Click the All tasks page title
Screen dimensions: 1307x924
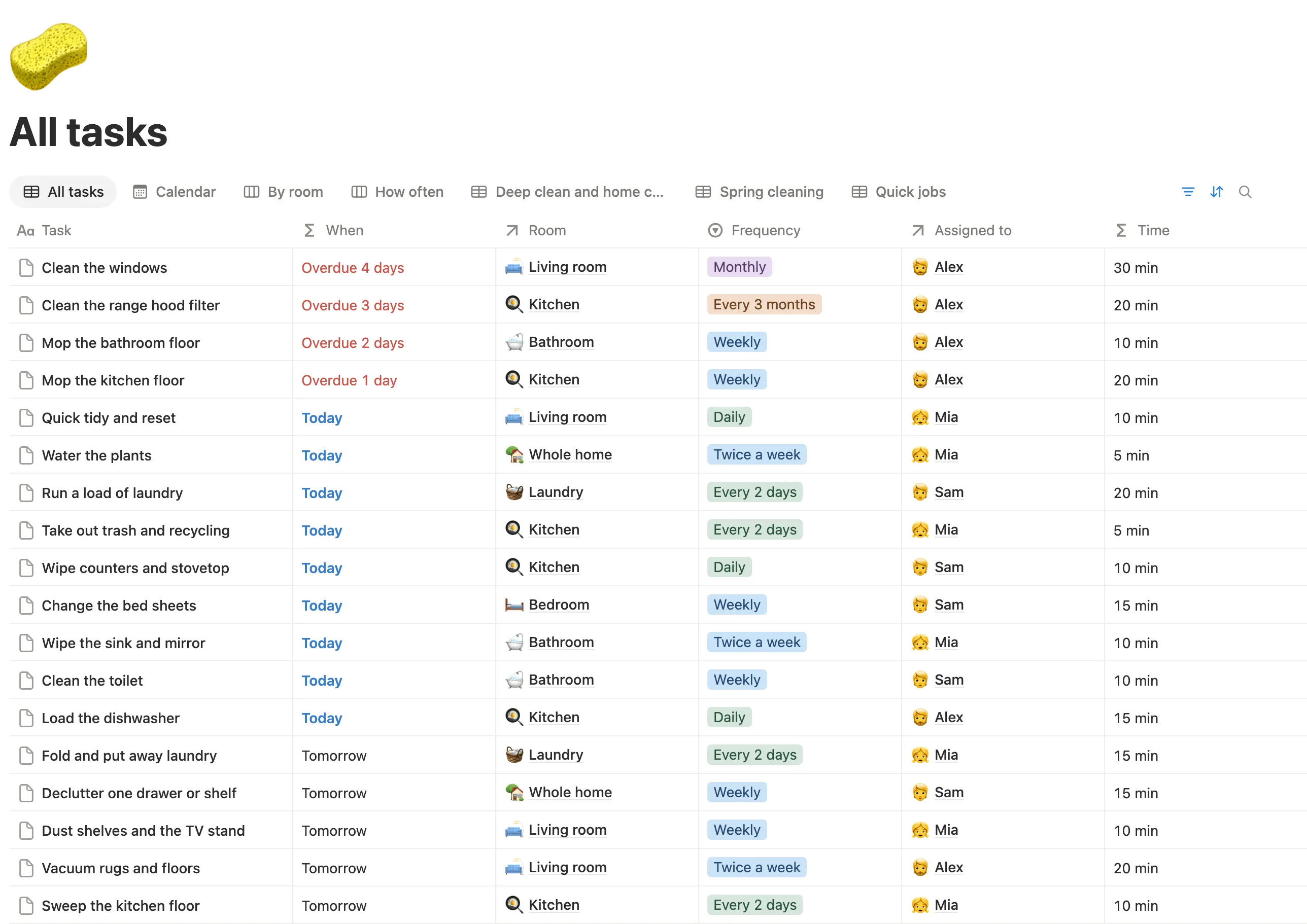click(88, 132)
